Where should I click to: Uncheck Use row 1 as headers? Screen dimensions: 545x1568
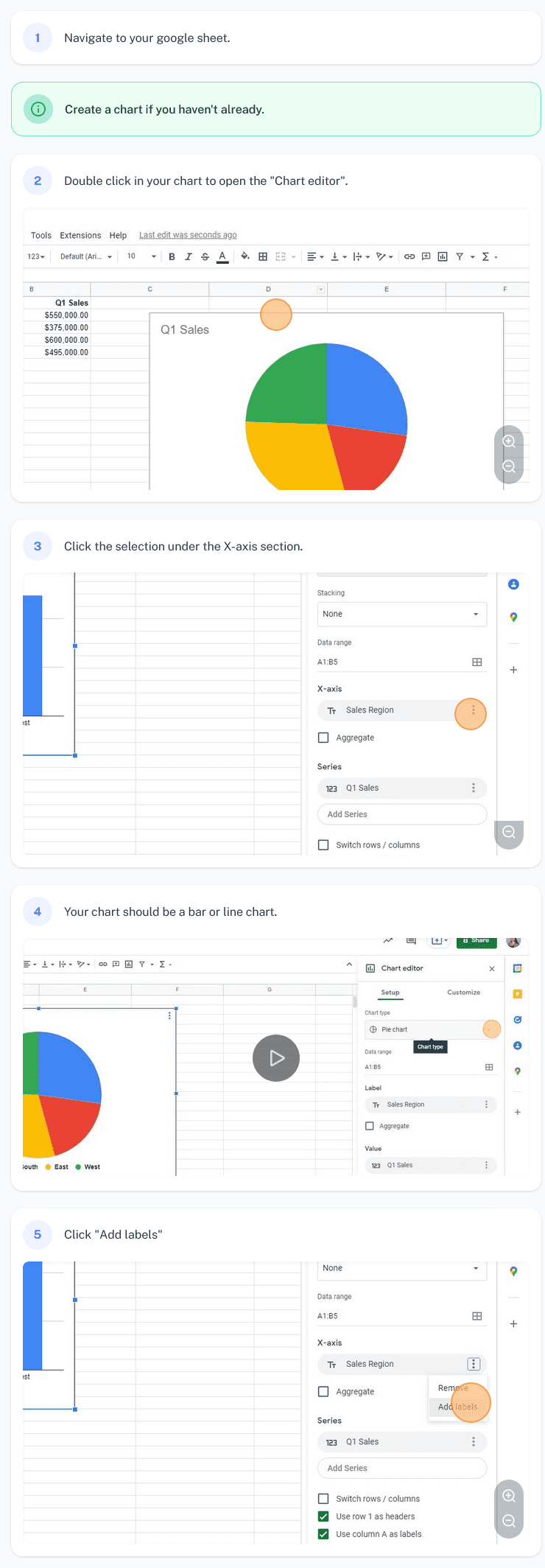point(323,1516)
